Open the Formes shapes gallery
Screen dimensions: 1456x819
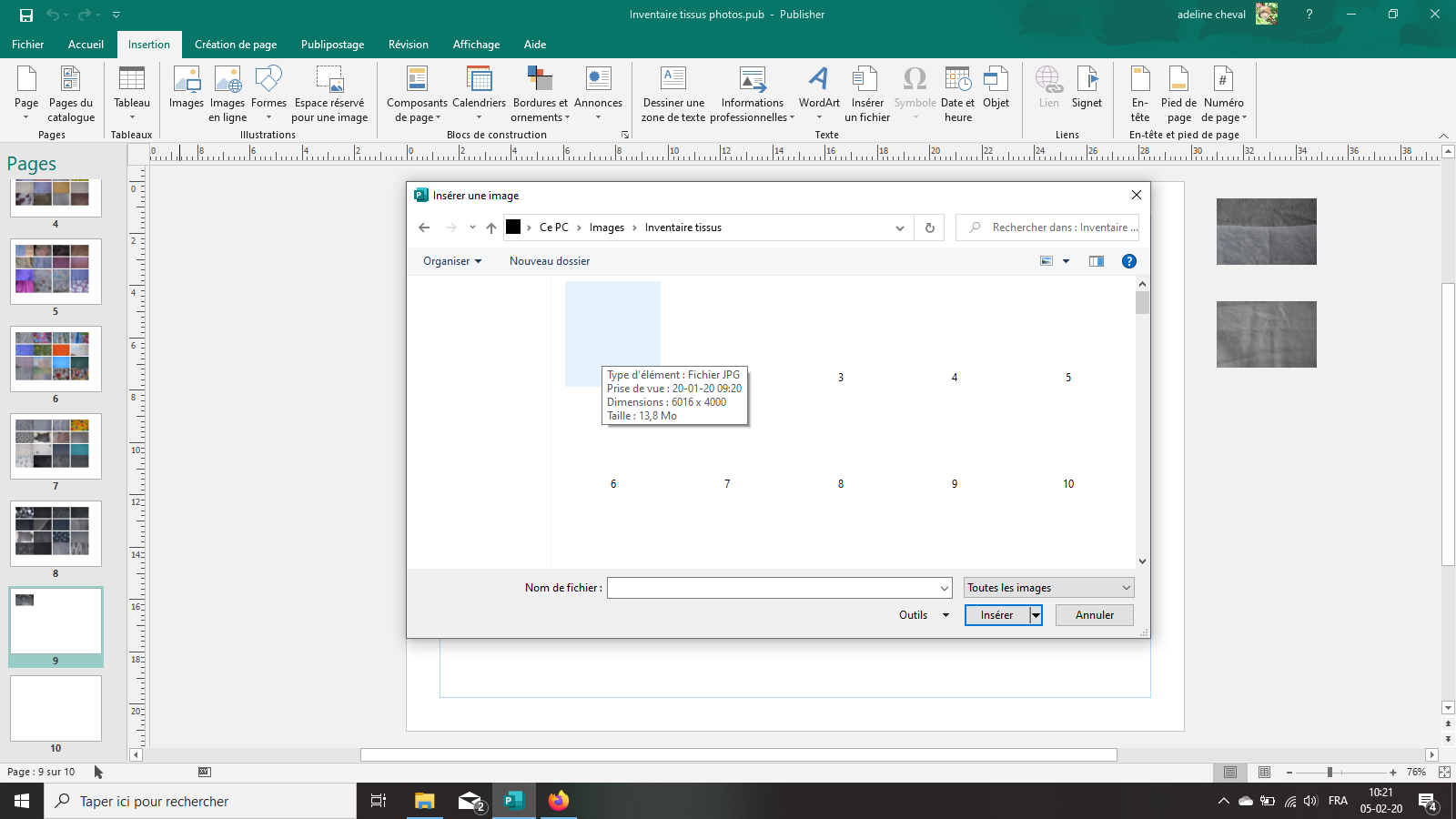click(268, 93)
